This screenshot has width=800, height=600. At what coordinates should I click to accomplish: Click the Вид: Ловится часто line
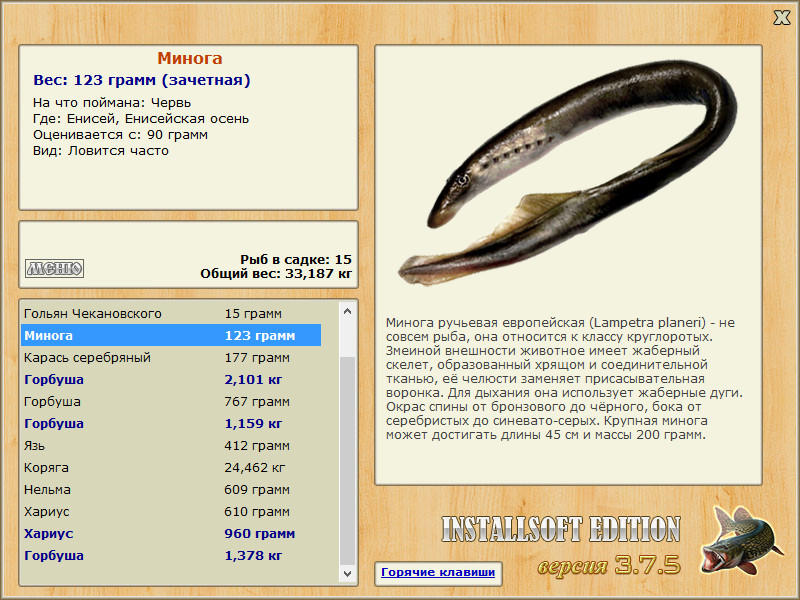click(101, 151)
